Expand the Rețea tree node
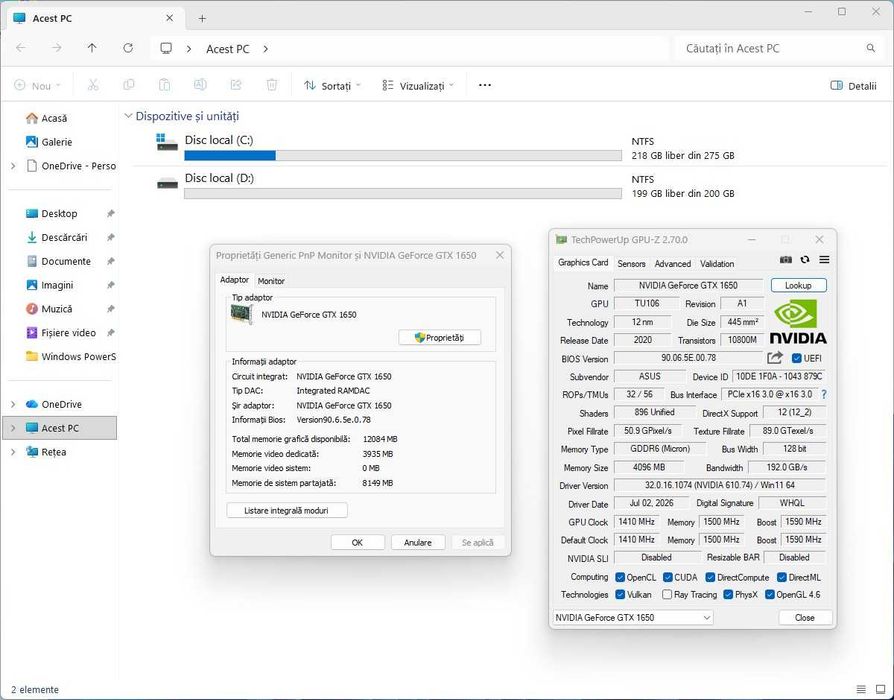This screenshot has height=700, width=894. click(x=13, y=452)
